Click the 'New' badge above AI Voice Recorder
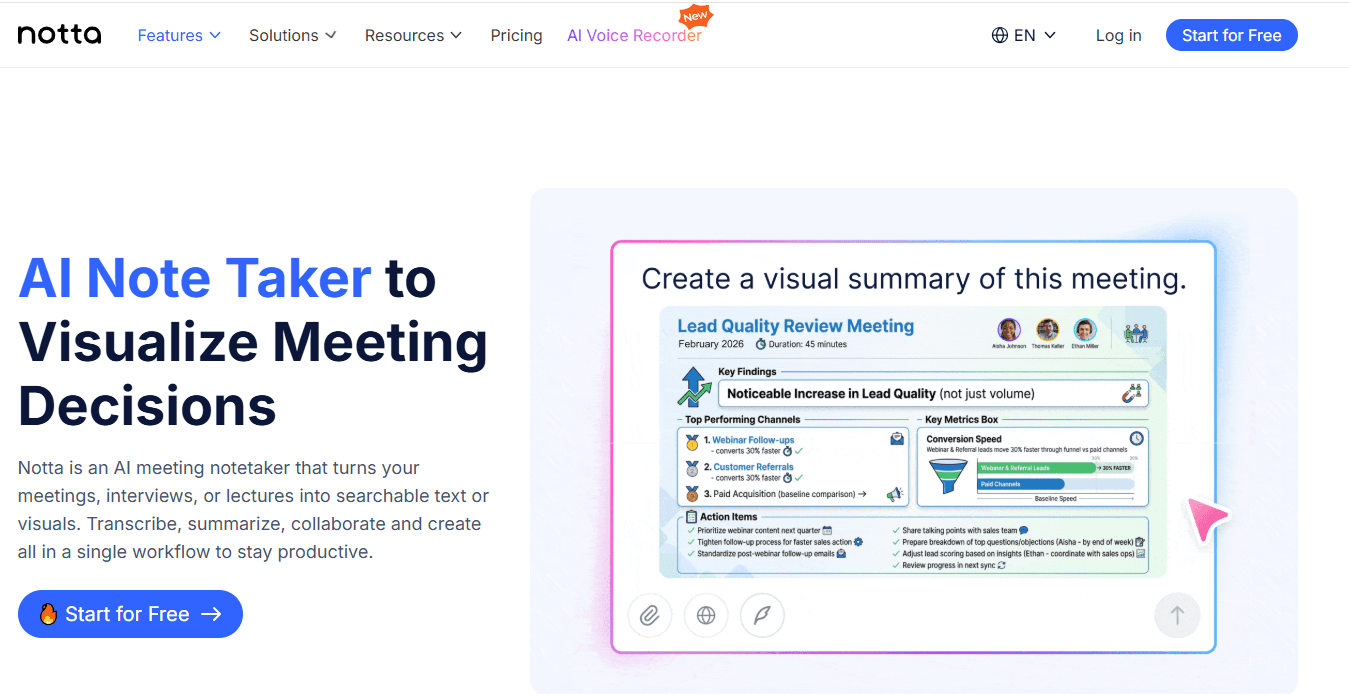Image resolution: width=1349 pixels, height=694 pixels. pyautogui.click(x=695, y=16)
